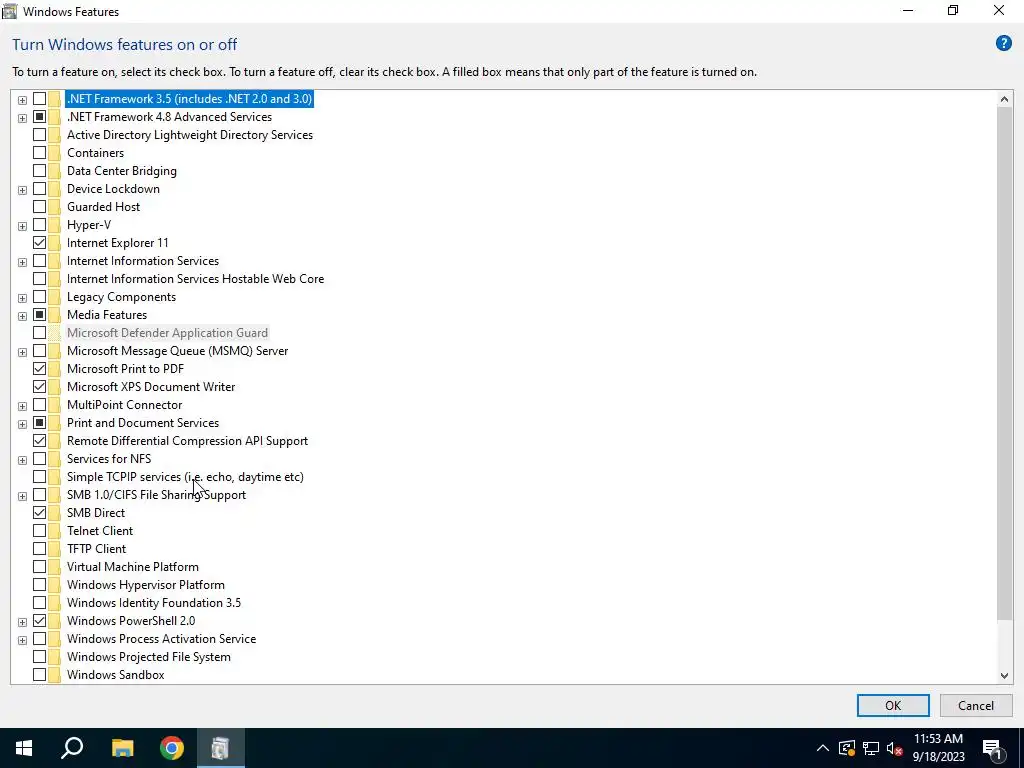Select the Windows Features taskbar icon
The height and width of the screenshot is (768, 1024).
click(221, 748)
